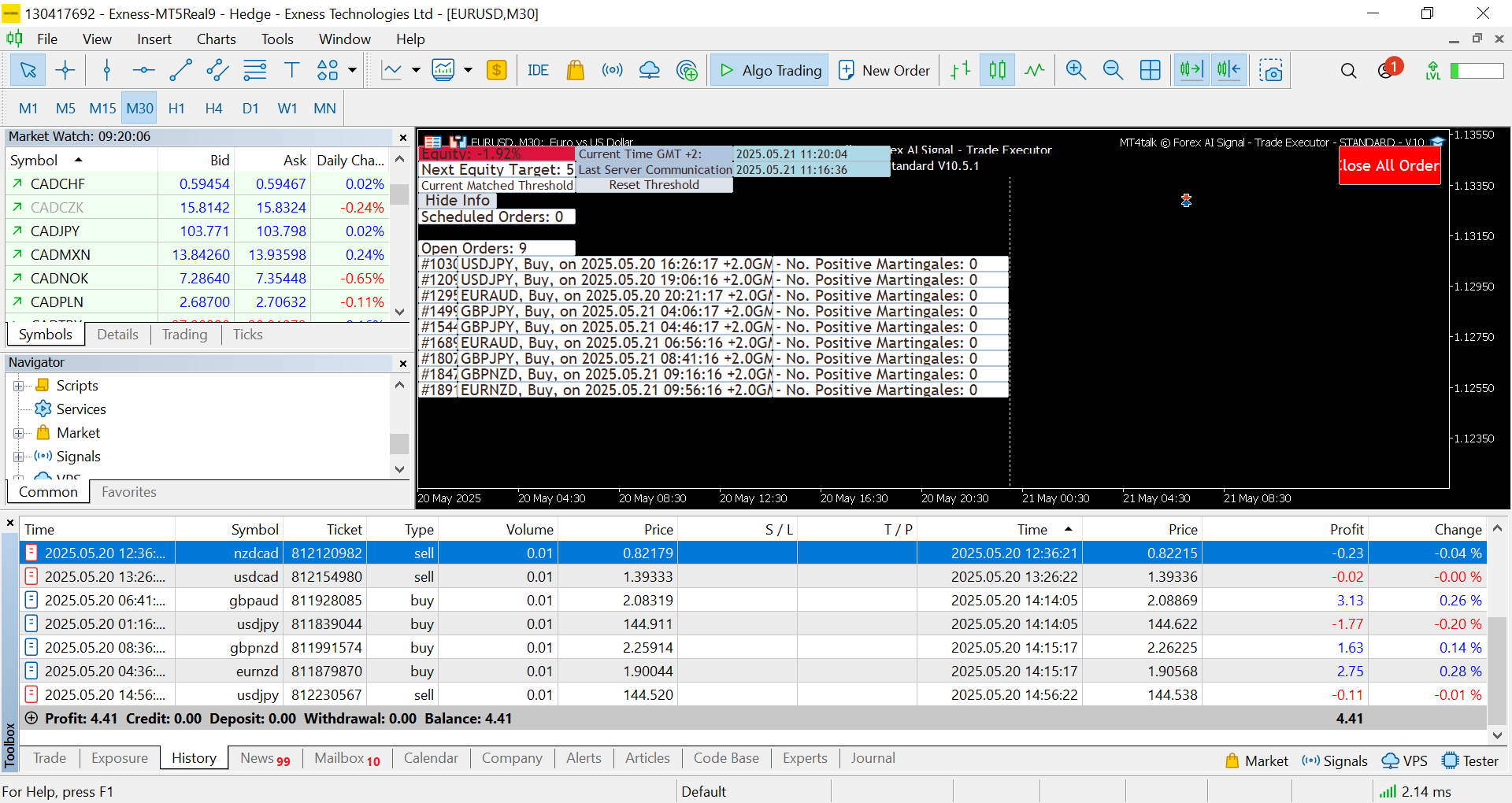Switch to the Journal tab
The width and height of the screenshot is (1512, 803).
click(x=873, y=758)
